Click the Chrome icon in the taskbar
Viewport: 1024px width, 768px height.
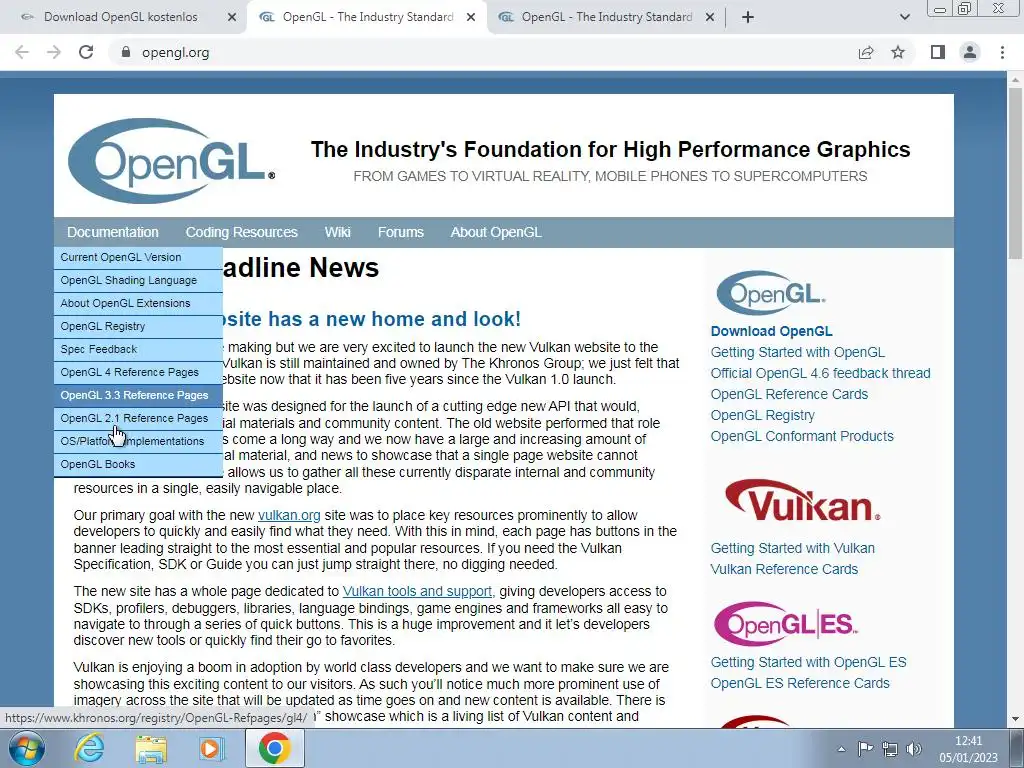(274, 748)
